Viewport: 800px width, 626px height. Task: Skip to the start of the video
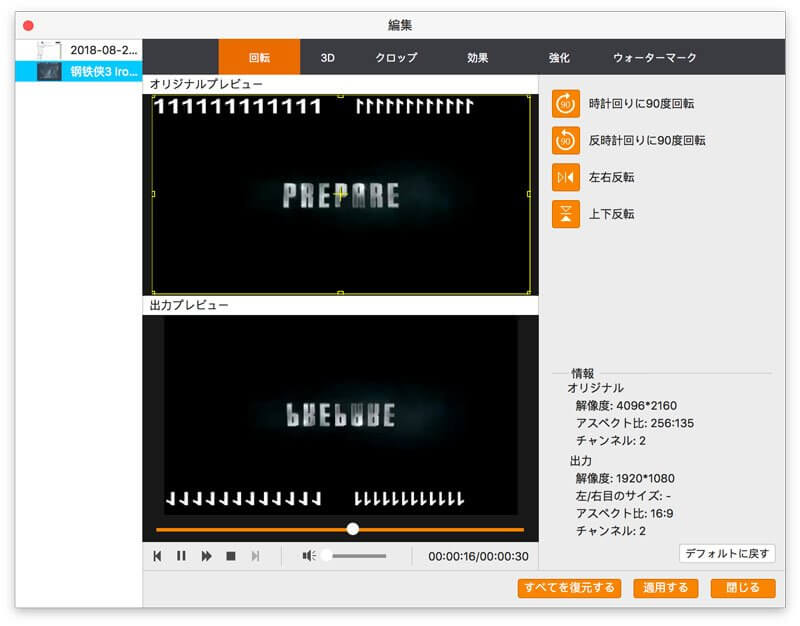tap(157, 556)
